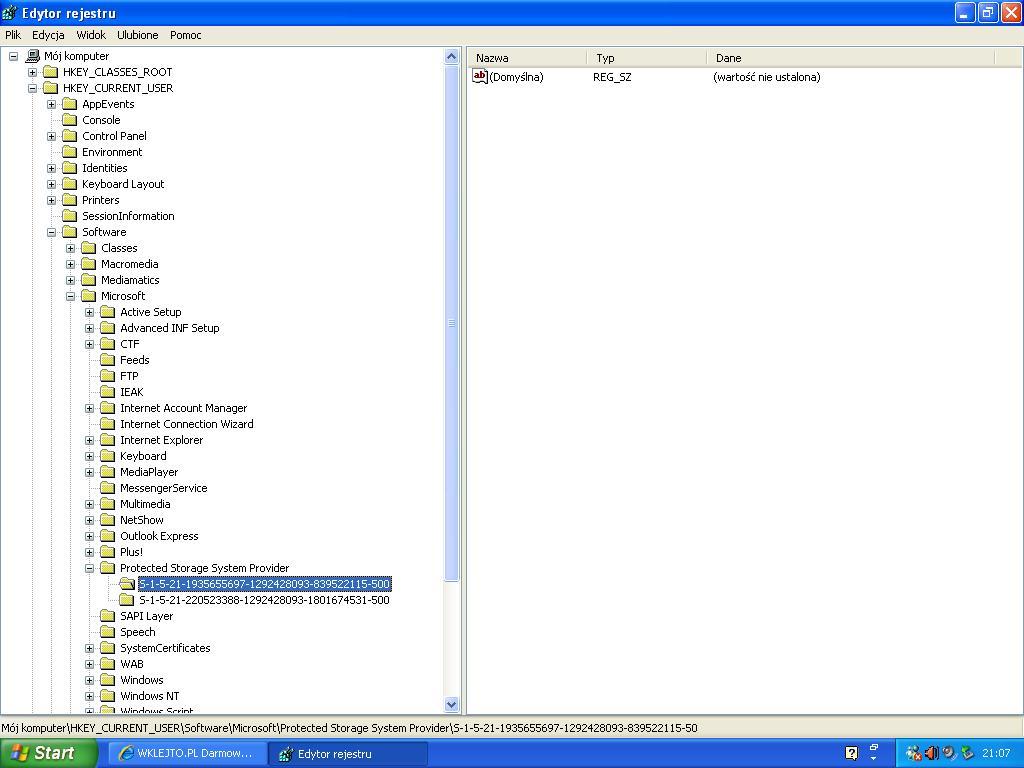Viewport: 1024px width, 768px height.
Task: Open the Ulubione menu
Action: point(138,35)
